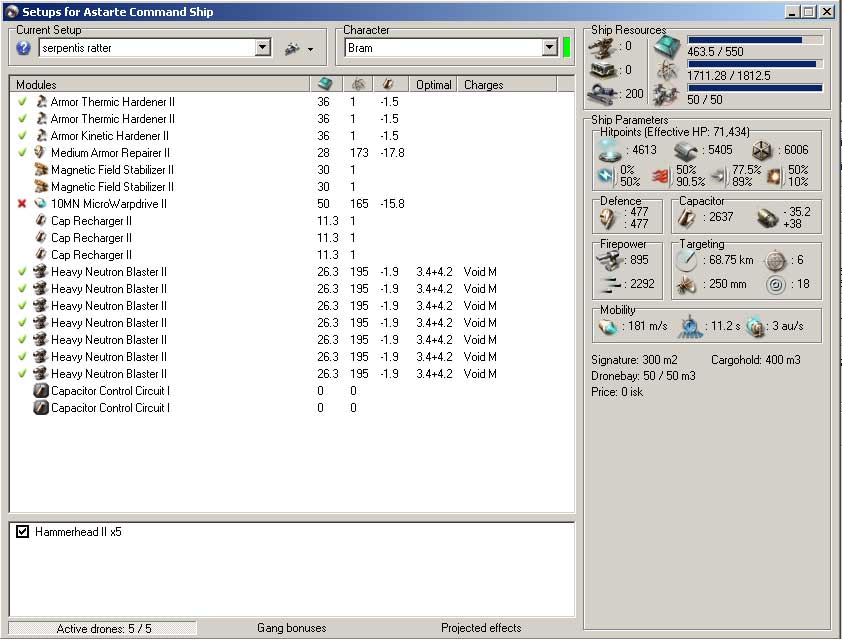Image resolution: width=842 pixels, height=639 pixels.
Task: Open the dropdown arrow beside ship tools icon
Action: pos(310,49)
